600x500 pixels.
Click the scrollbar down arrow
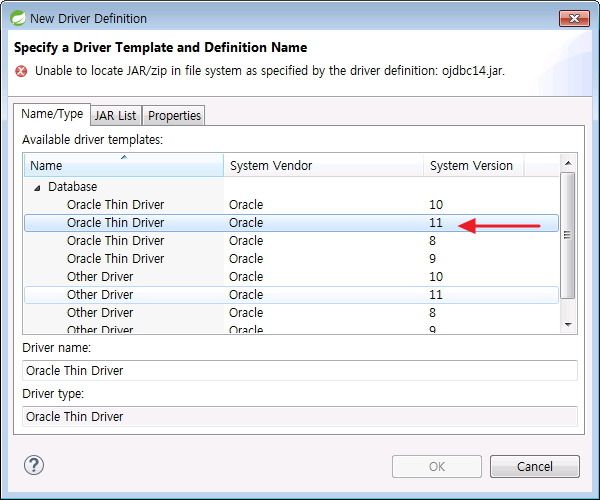[x=568, y=324]
